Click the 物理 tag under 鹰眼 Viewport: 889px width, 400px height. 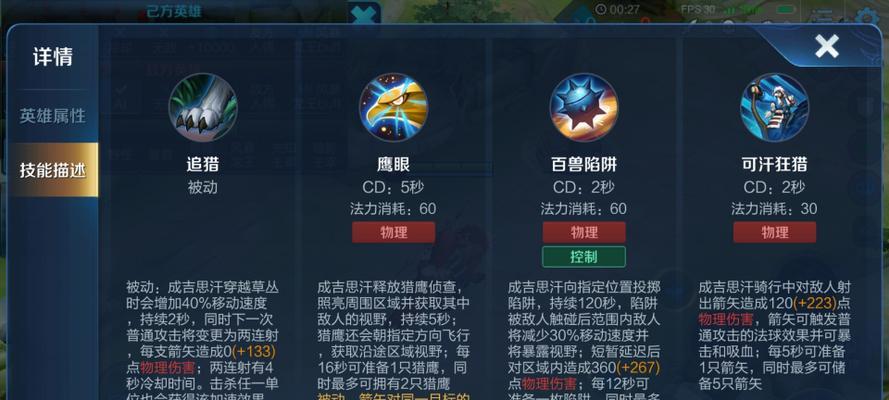[393, 232]
